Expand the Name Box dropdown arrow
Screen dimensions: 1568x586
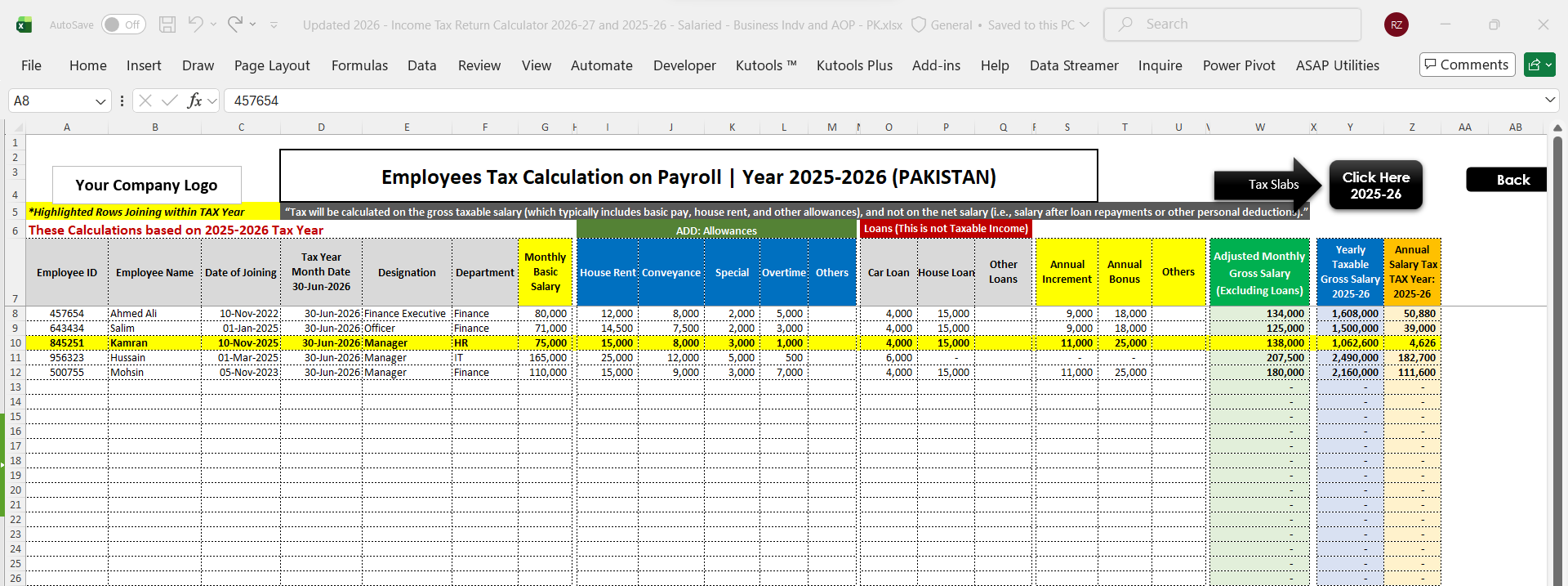tap(100, 101)
